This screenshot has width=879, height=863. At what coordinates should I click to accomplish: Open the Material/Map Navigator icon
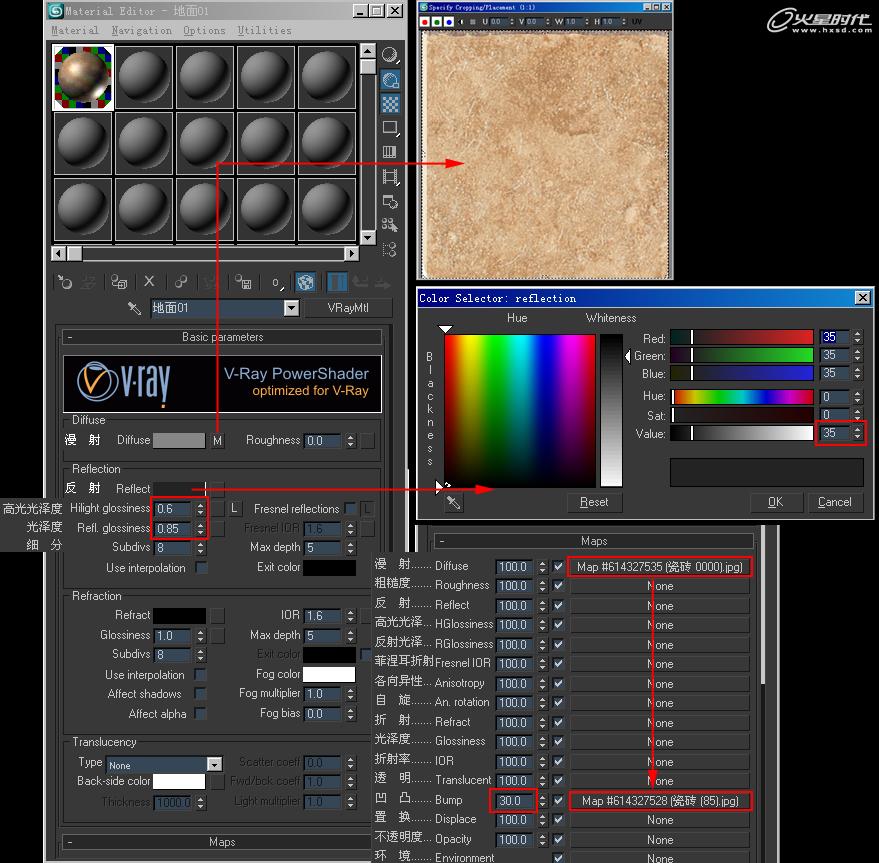(x=390, y=249)
